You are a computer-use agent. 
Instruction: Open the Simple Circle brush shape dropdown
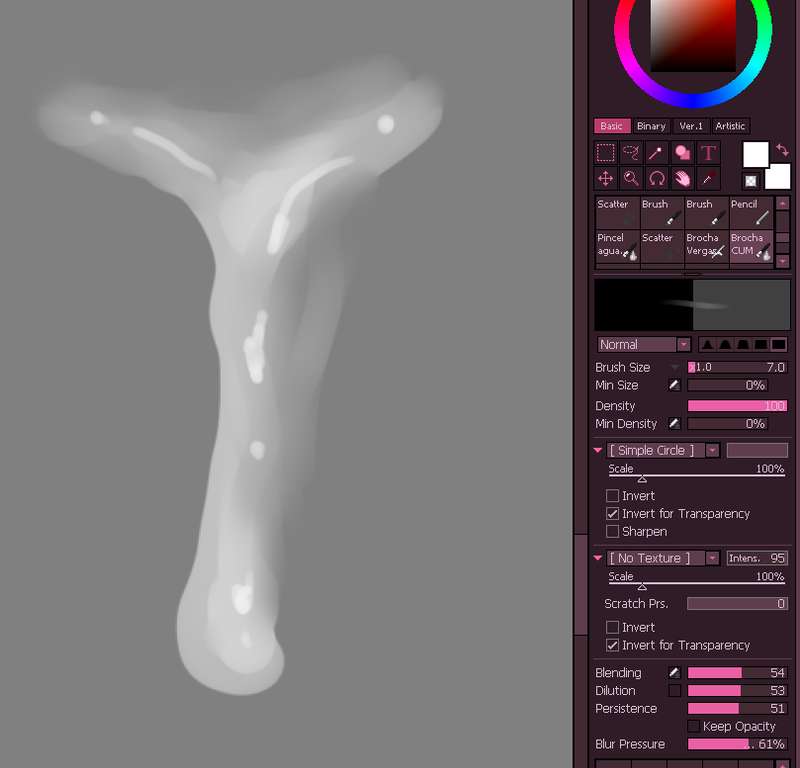(x=663, y=450)
